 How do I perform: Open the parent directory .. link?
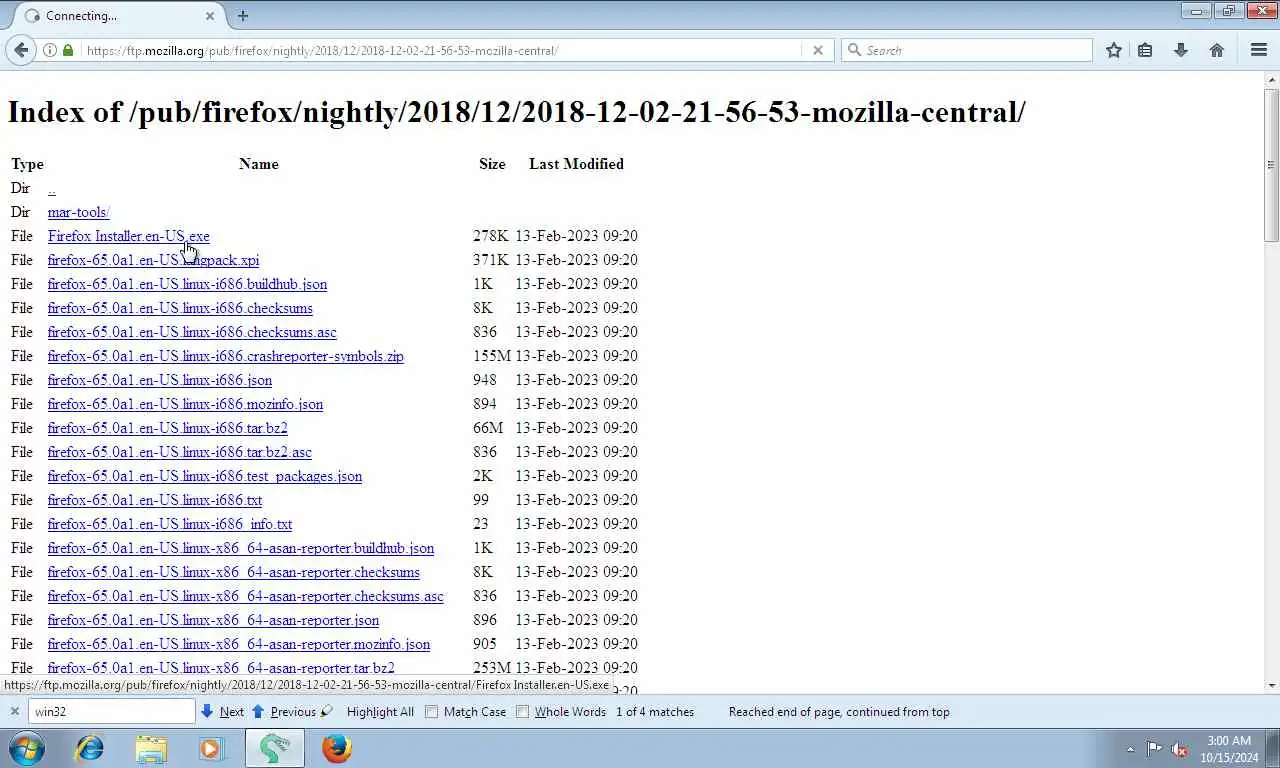(51, 188)
